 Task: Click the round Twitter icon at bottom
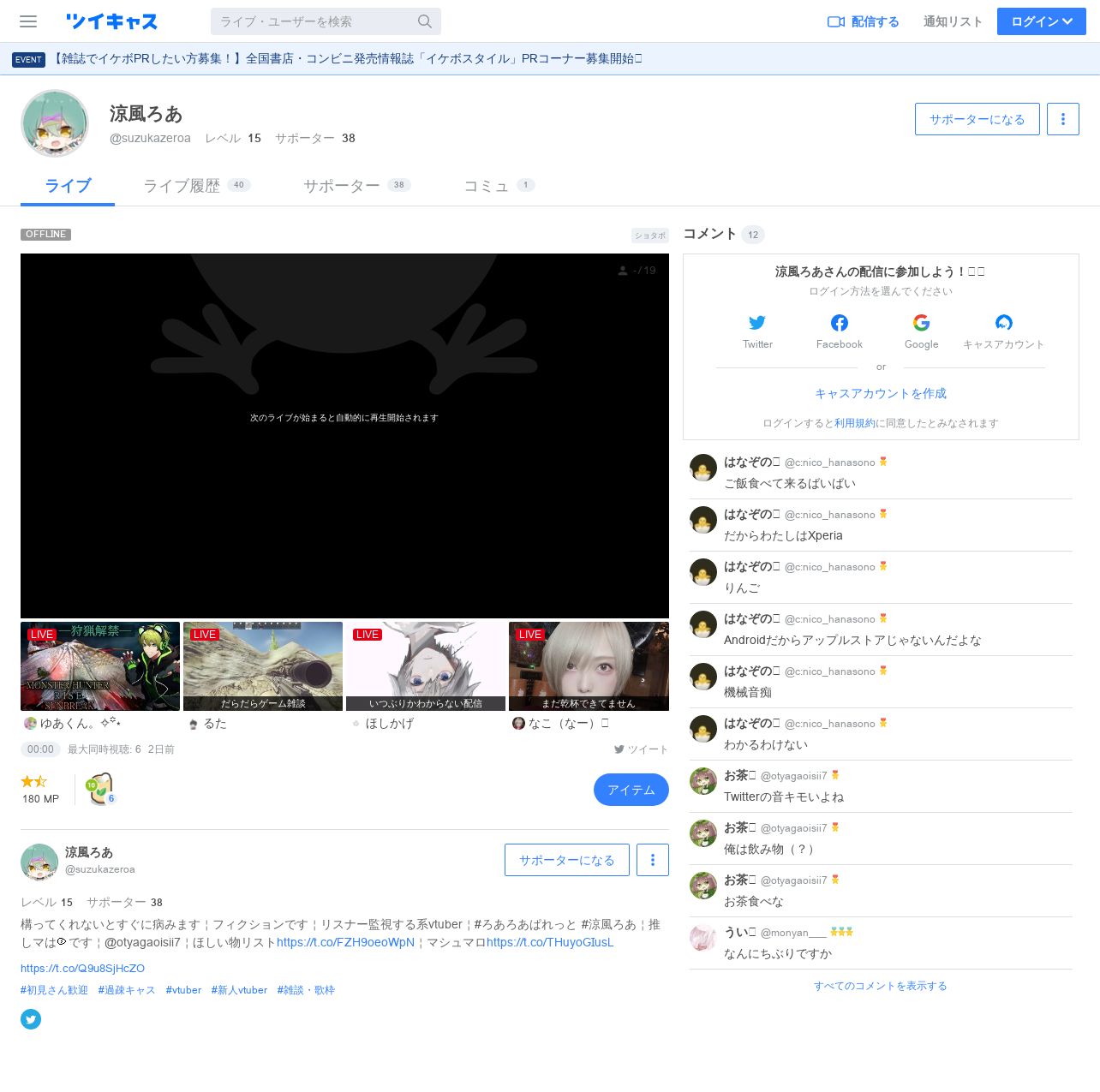[x=31, y=1019]
